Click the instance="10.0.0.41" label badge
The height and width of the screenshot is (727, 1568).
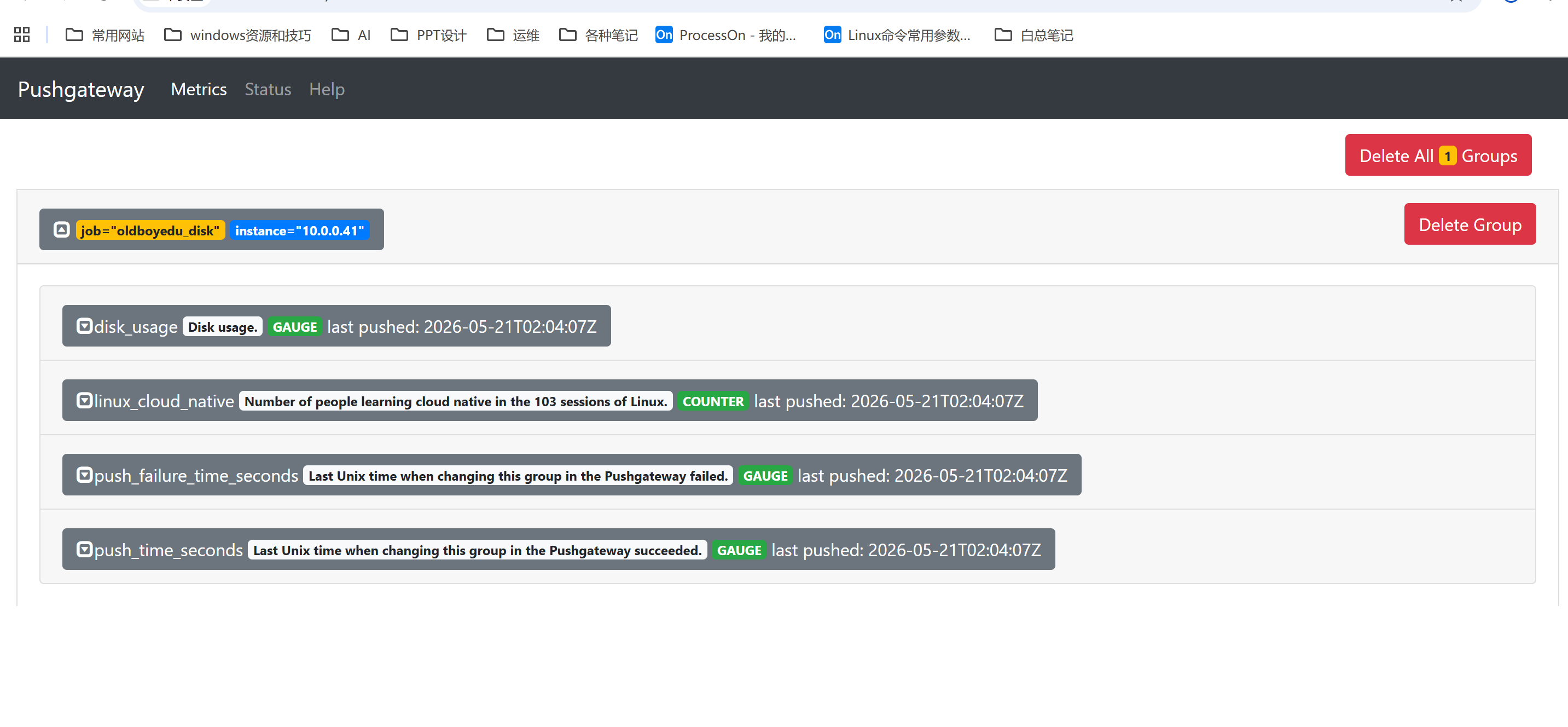pos(299,230)
